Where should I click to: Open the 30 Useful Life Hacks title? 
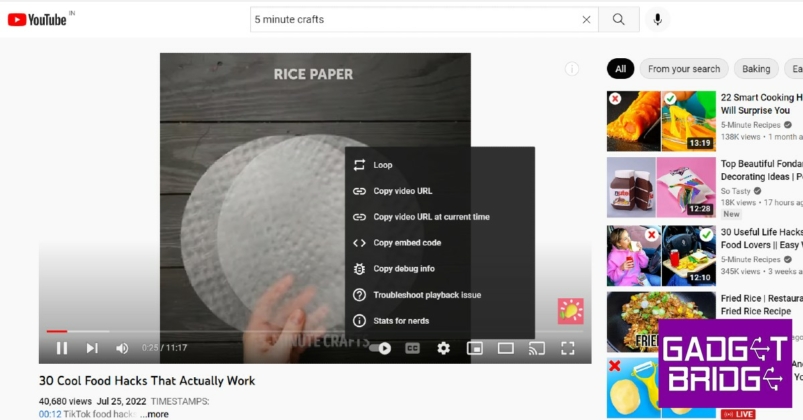[762, 238]
